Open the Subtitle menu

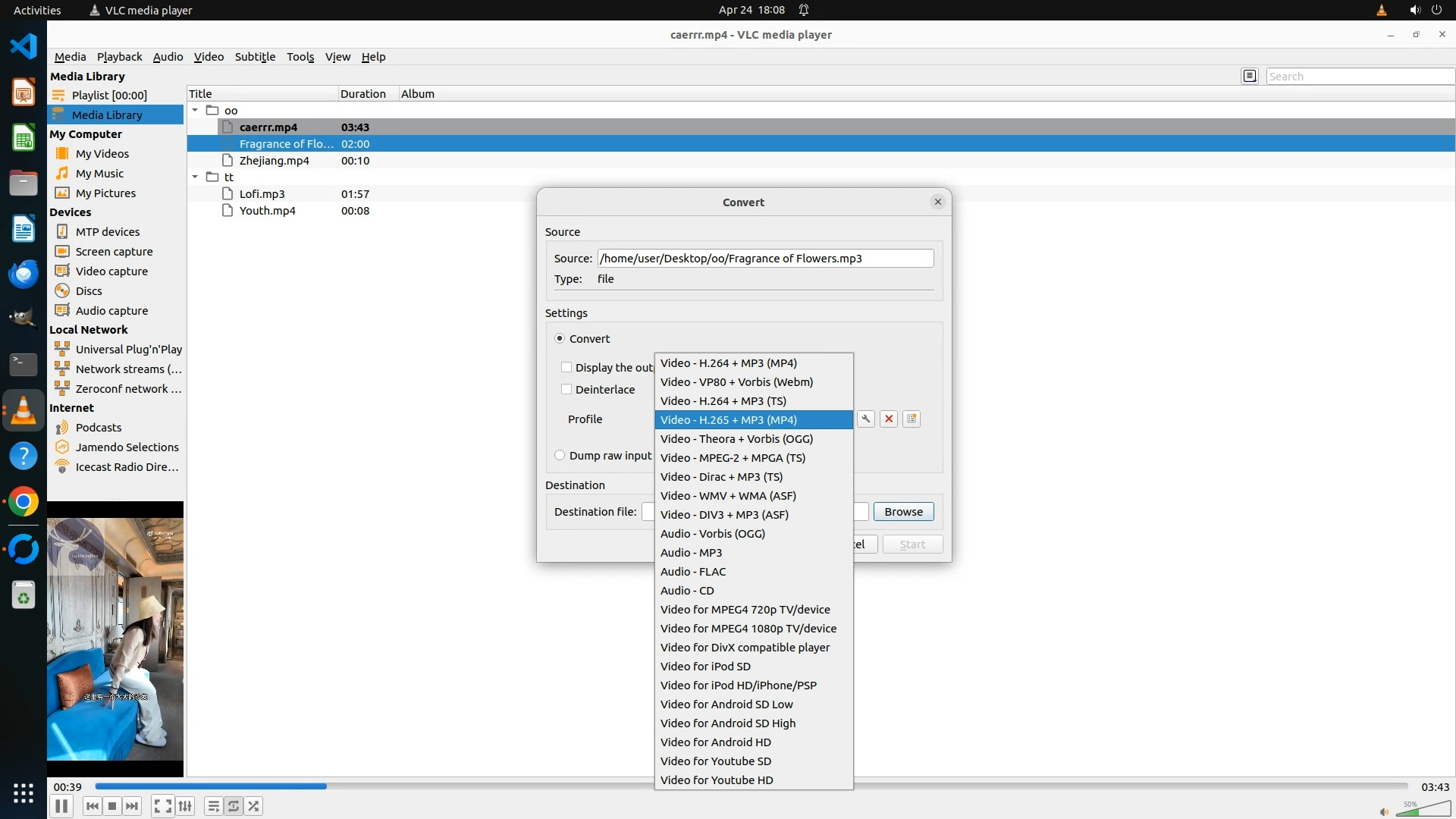tap(255, 57)
